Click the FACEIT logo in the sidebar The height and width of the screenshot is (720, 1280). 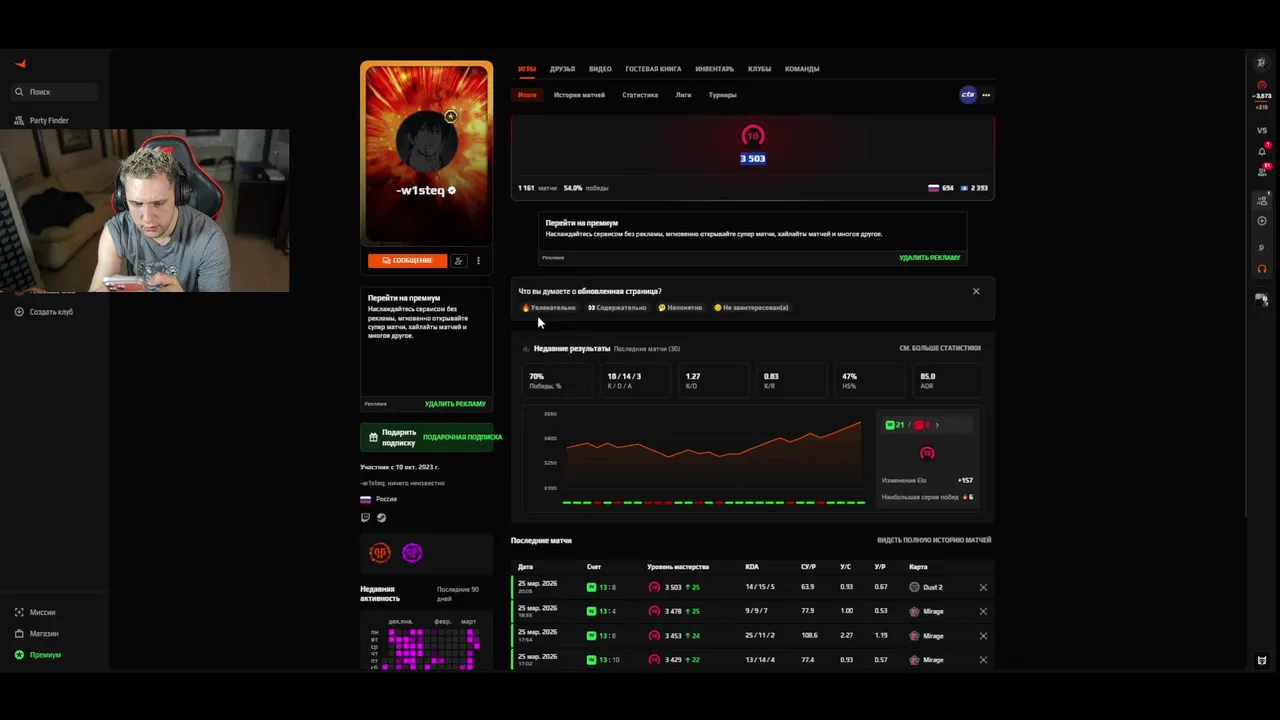pyautogui.click(x=20, y=64)
